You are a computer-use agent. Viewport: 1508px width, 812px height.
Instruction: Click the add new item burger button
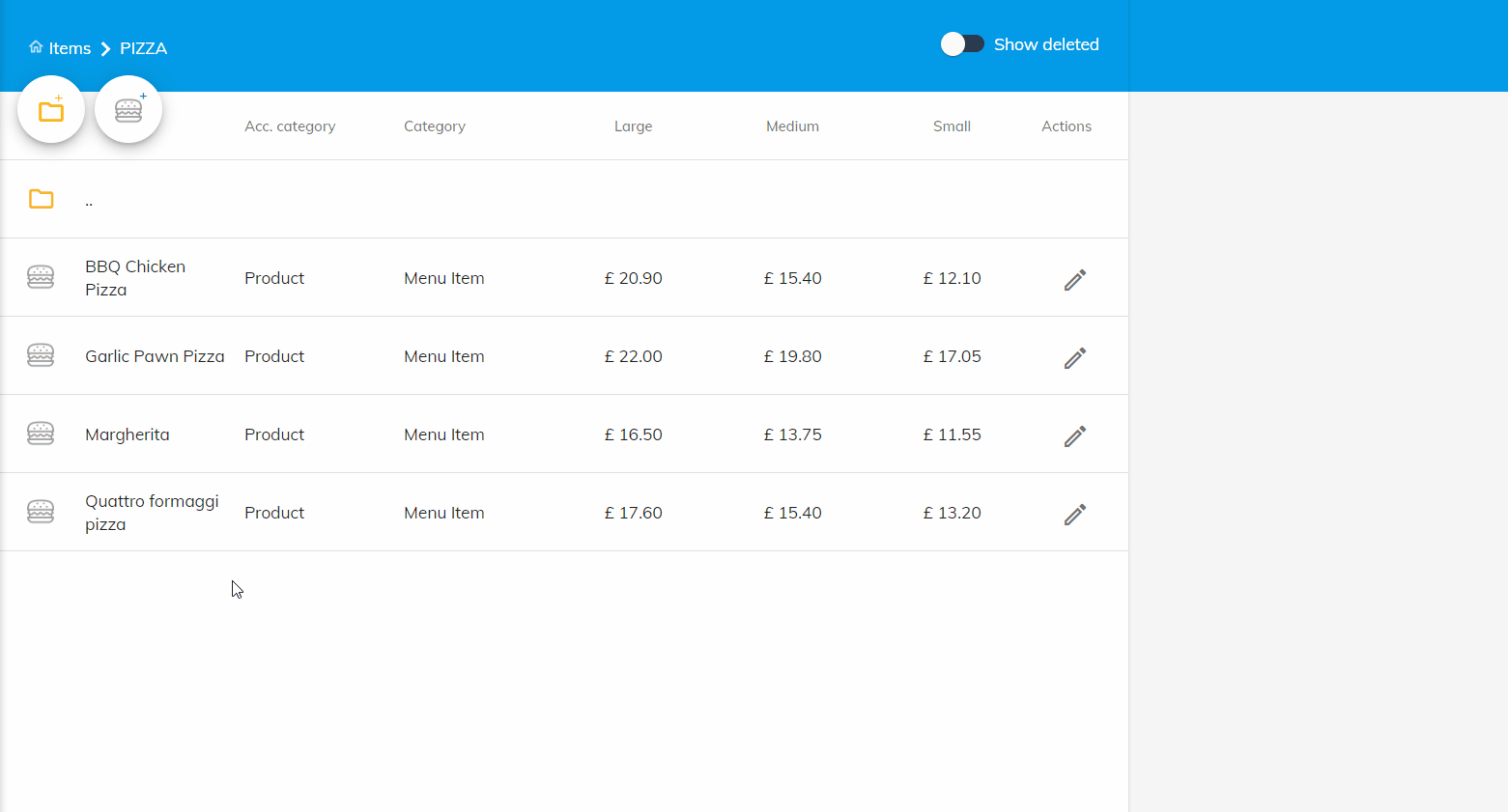[128, 110]
